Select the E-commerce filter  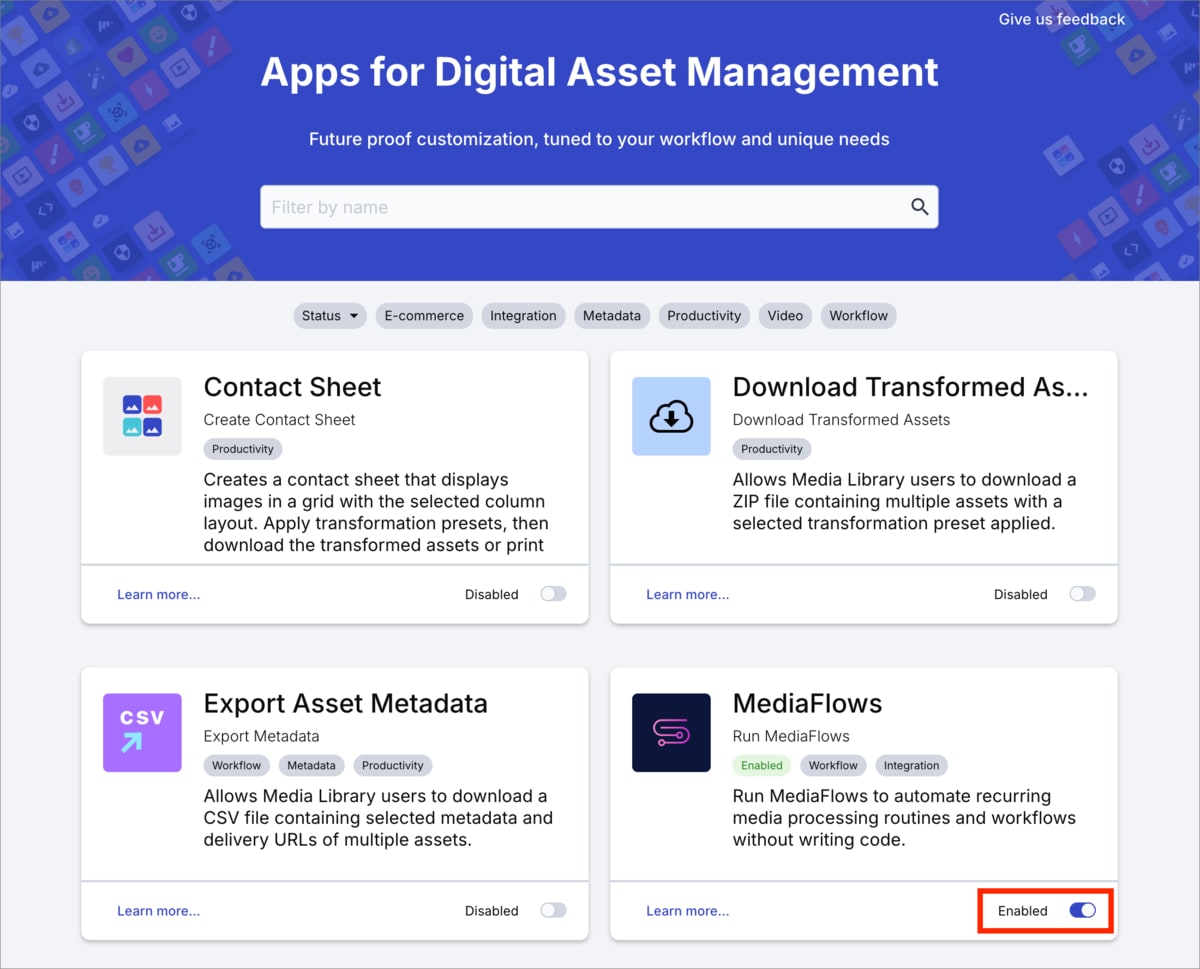click(x=424, y=315)
